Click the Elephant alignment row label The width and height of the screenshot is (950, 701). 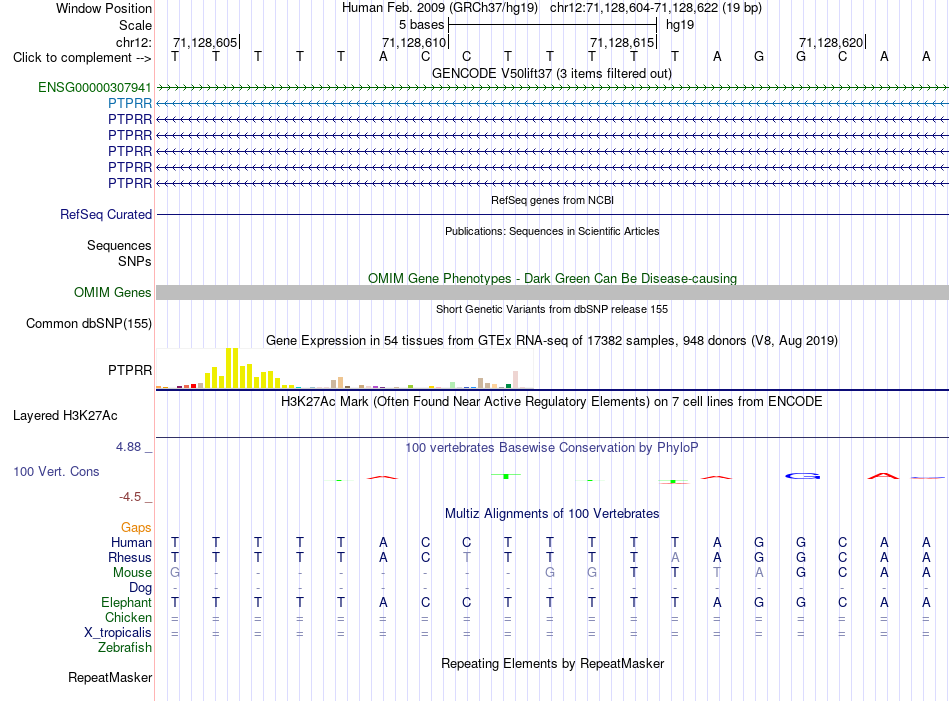(x=127, y=602)
